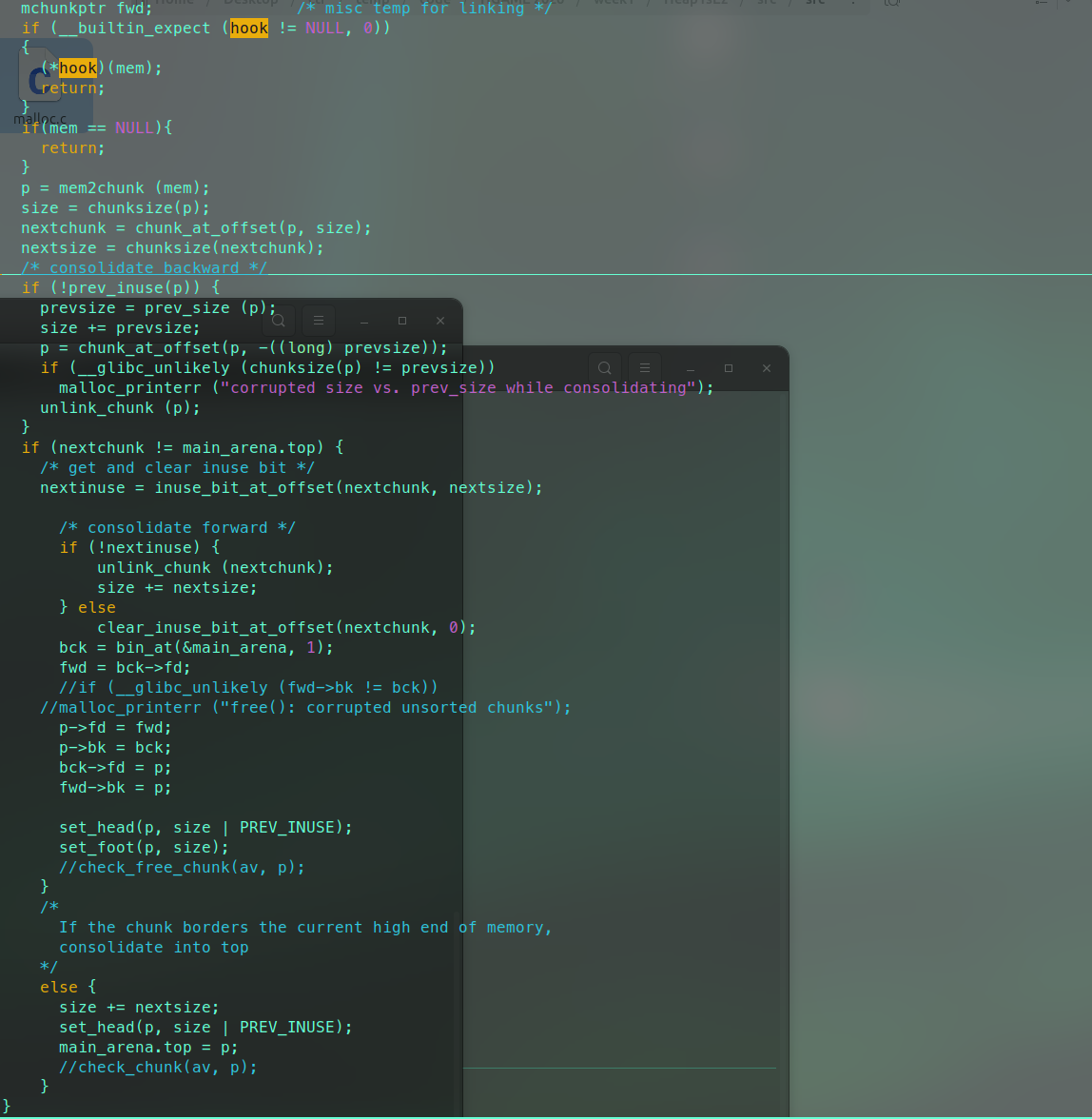The width and height of the screenshot is (1092, 1119).
Task: Click the 'if(mem == NULL){' line
Action: coord(97,128)
